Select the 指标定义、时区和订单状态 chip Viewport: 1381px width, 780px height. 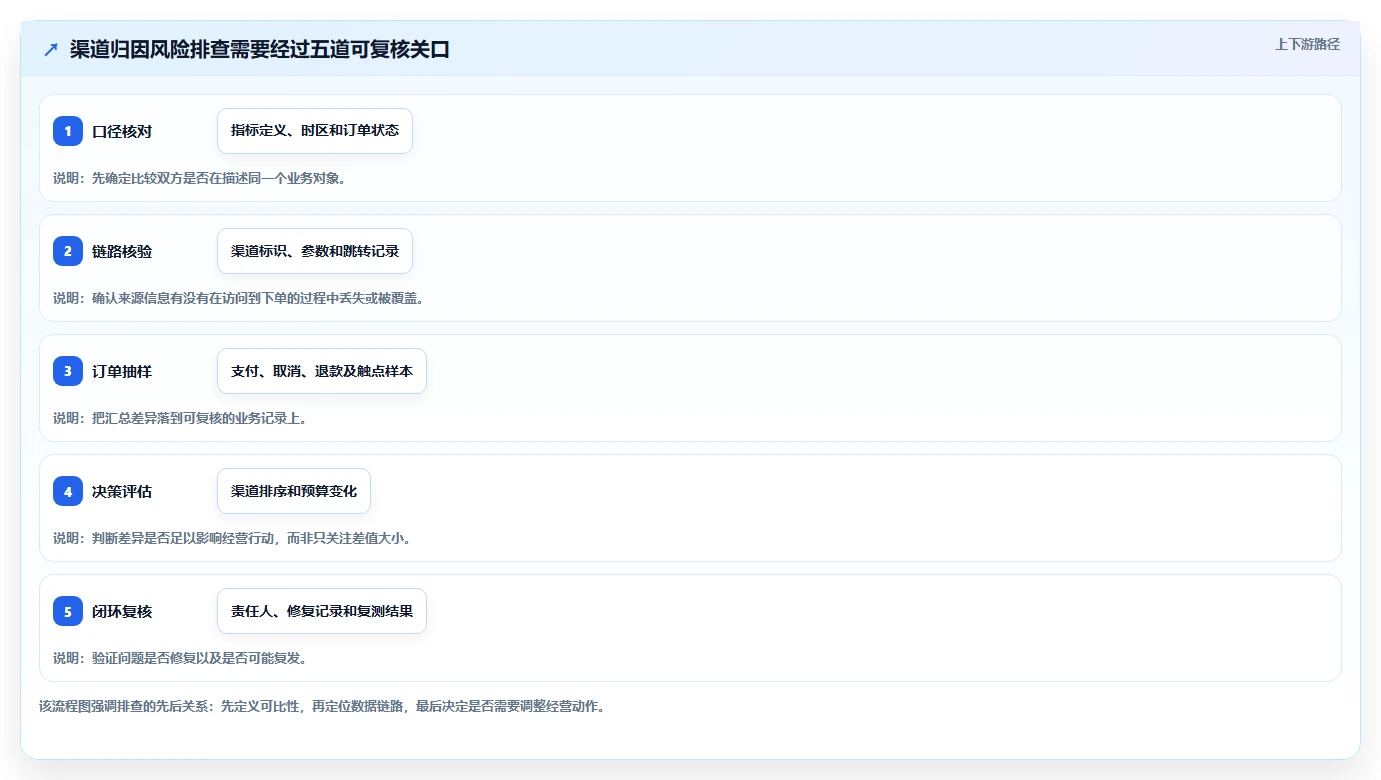(x=315, y=131)
